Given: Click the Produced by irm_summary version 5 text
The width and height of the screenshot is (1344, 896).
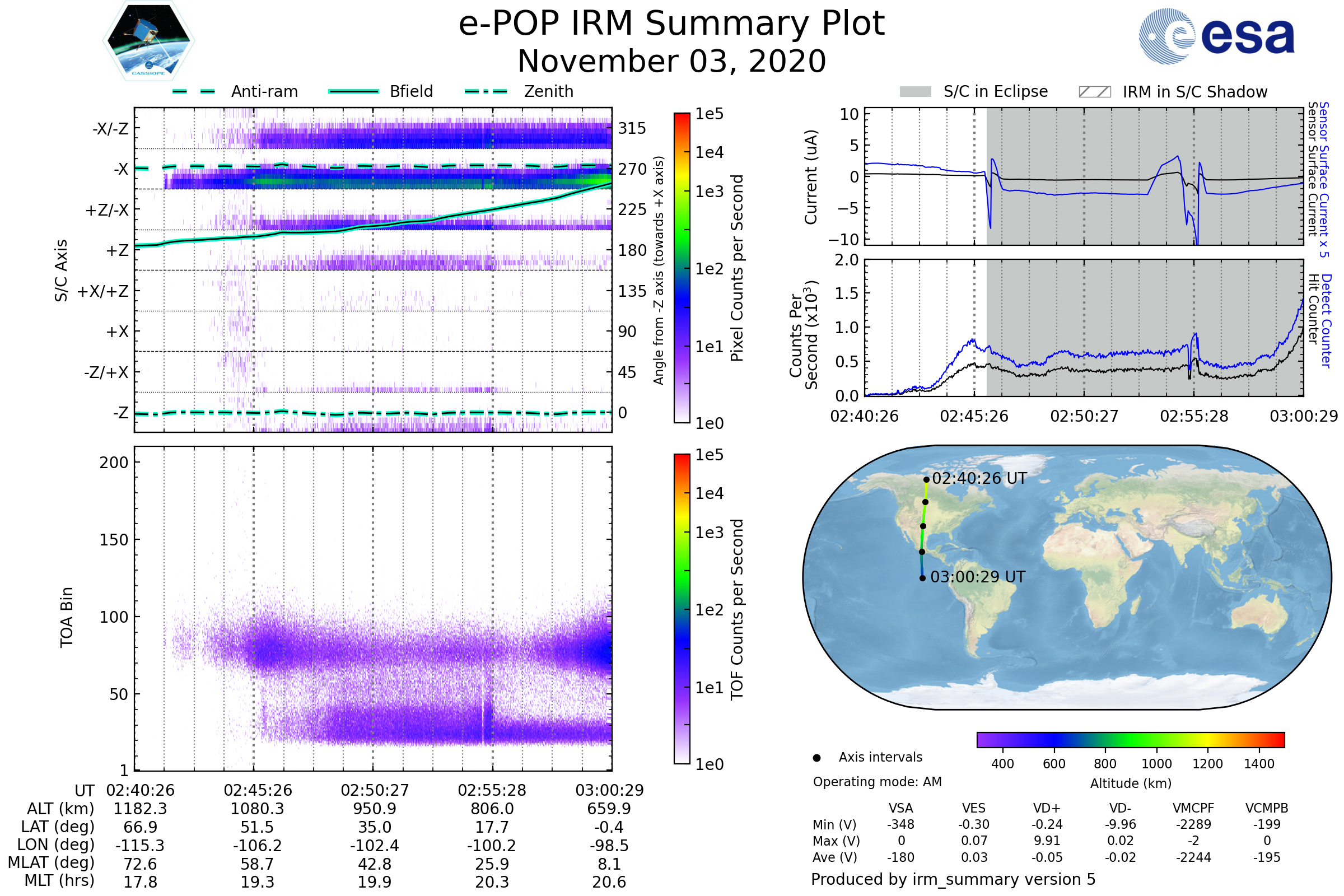Looking at the screenshot, I should click(x=953, y=879).
